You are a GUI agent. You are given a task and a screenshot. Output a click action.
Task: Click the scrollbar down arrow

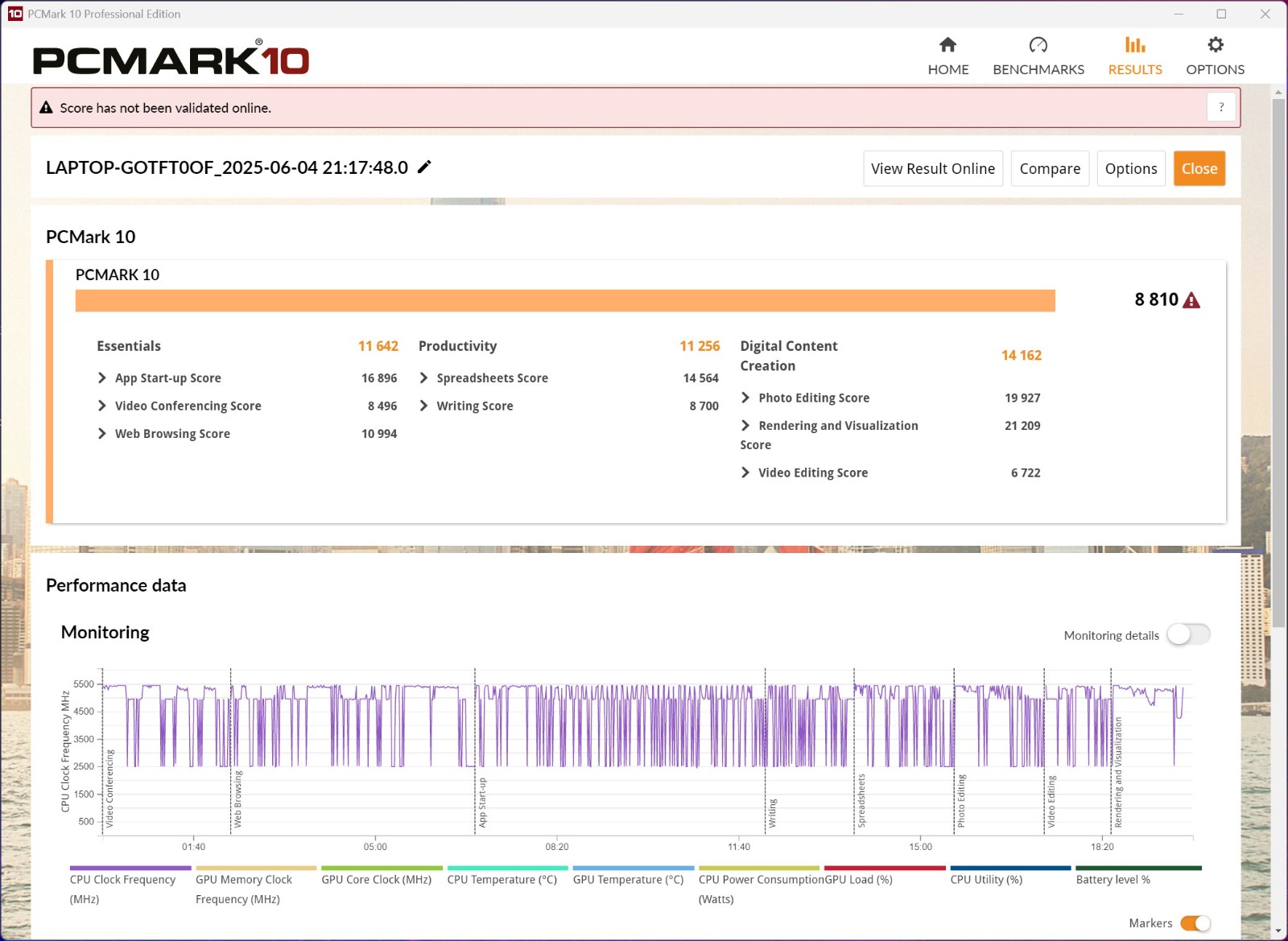pos(1278,931)
